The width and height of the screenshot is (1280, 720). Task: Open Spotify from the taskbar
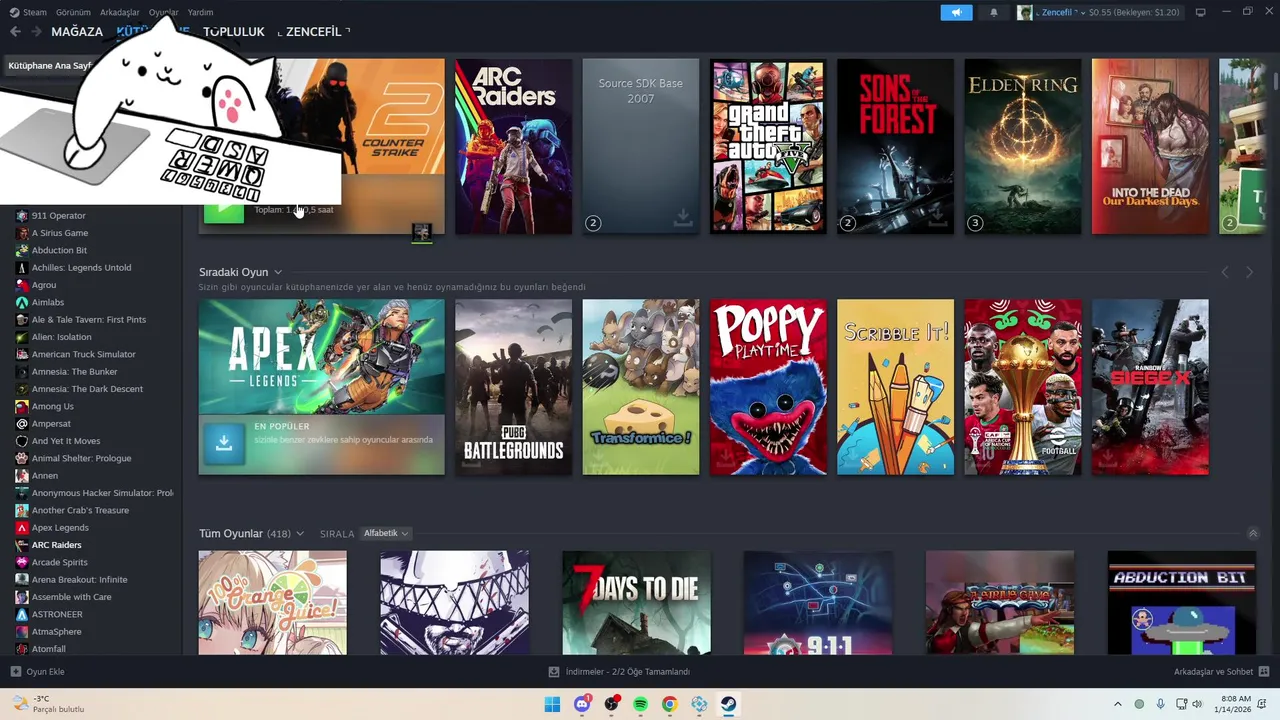click(641, 704)
